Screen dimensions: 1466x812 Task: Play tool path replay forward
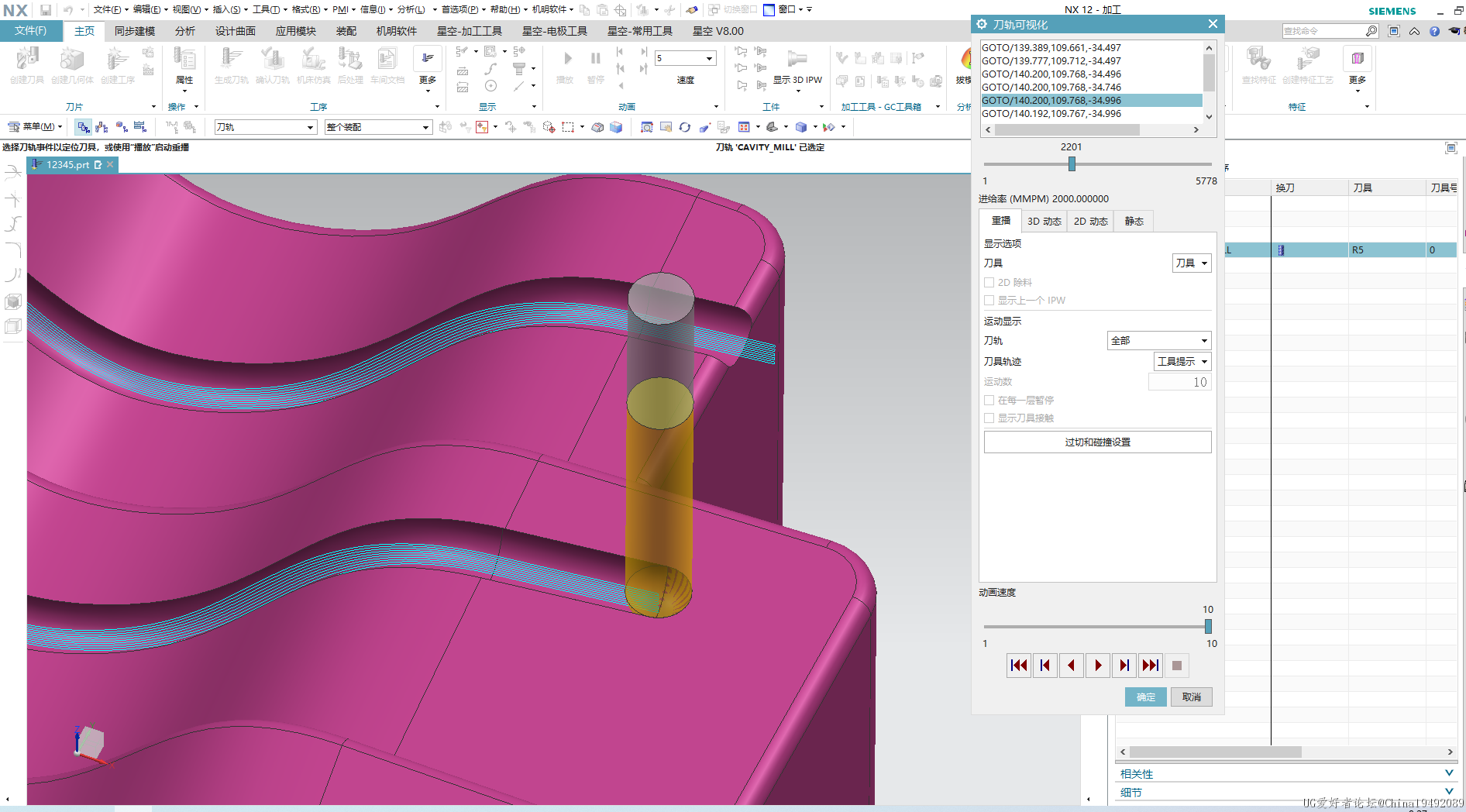1097,666
